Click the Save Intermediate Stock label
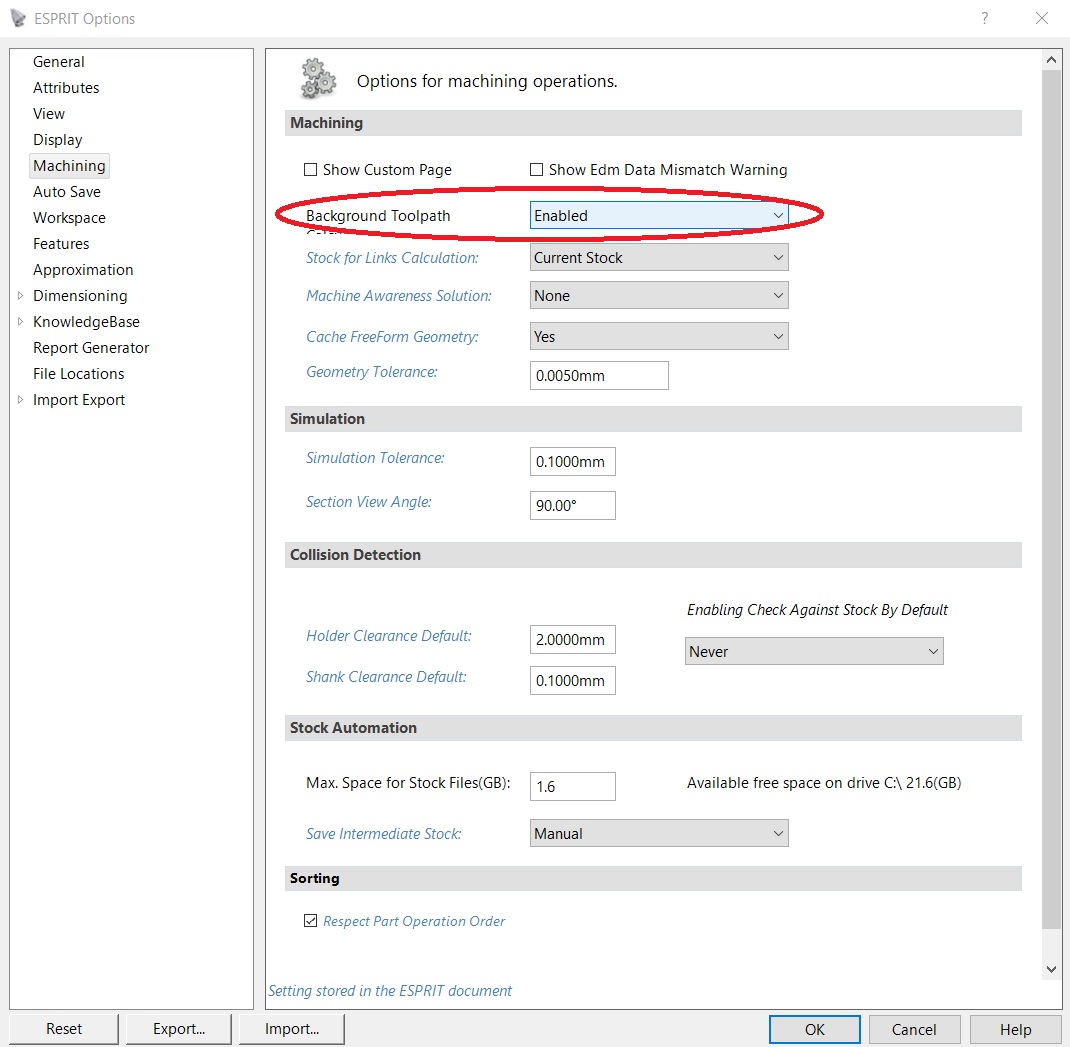The image size is (1070, 1047). 384,833
